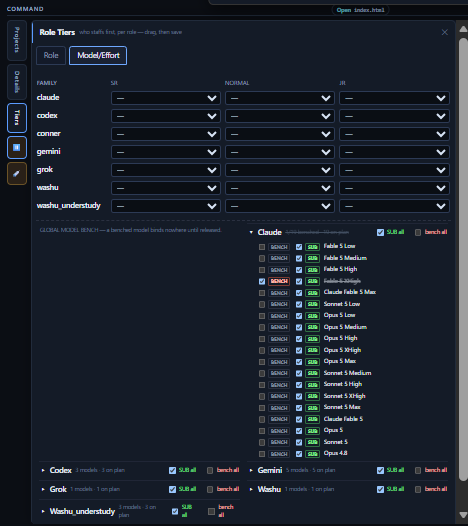This screenshot has width=468, height=526.
Task: Click the SUB badge for Opus 4.8
Action: (x=312, y=454)
